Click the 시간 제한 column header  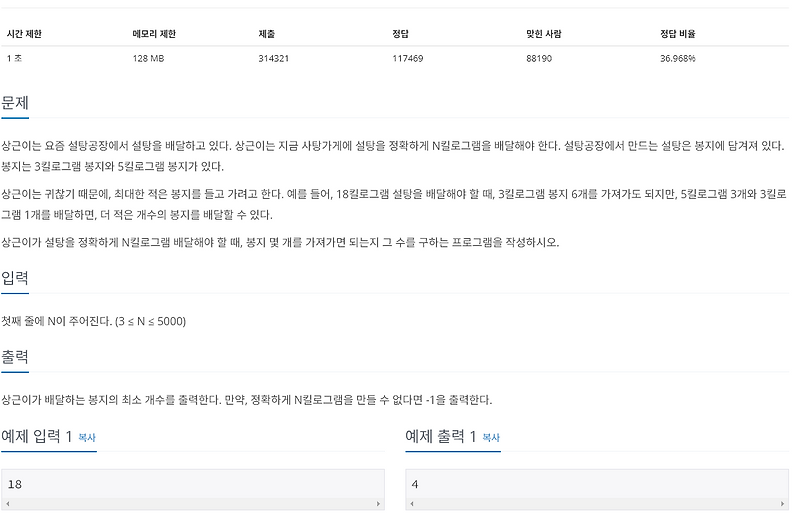click(x=24, y=34)
